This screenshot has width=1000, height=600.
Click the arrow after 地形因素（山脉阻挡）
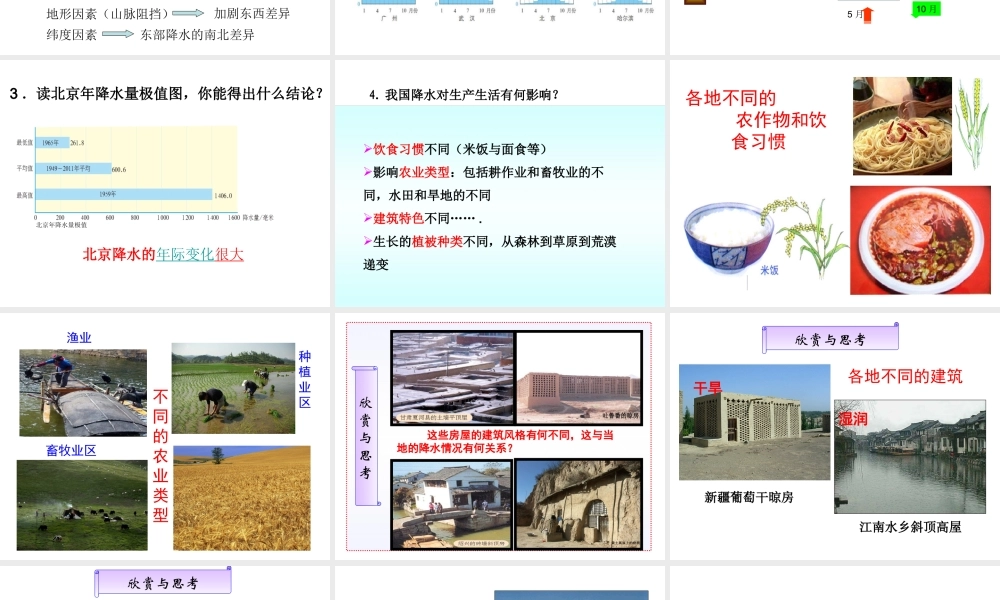(188, 13)
